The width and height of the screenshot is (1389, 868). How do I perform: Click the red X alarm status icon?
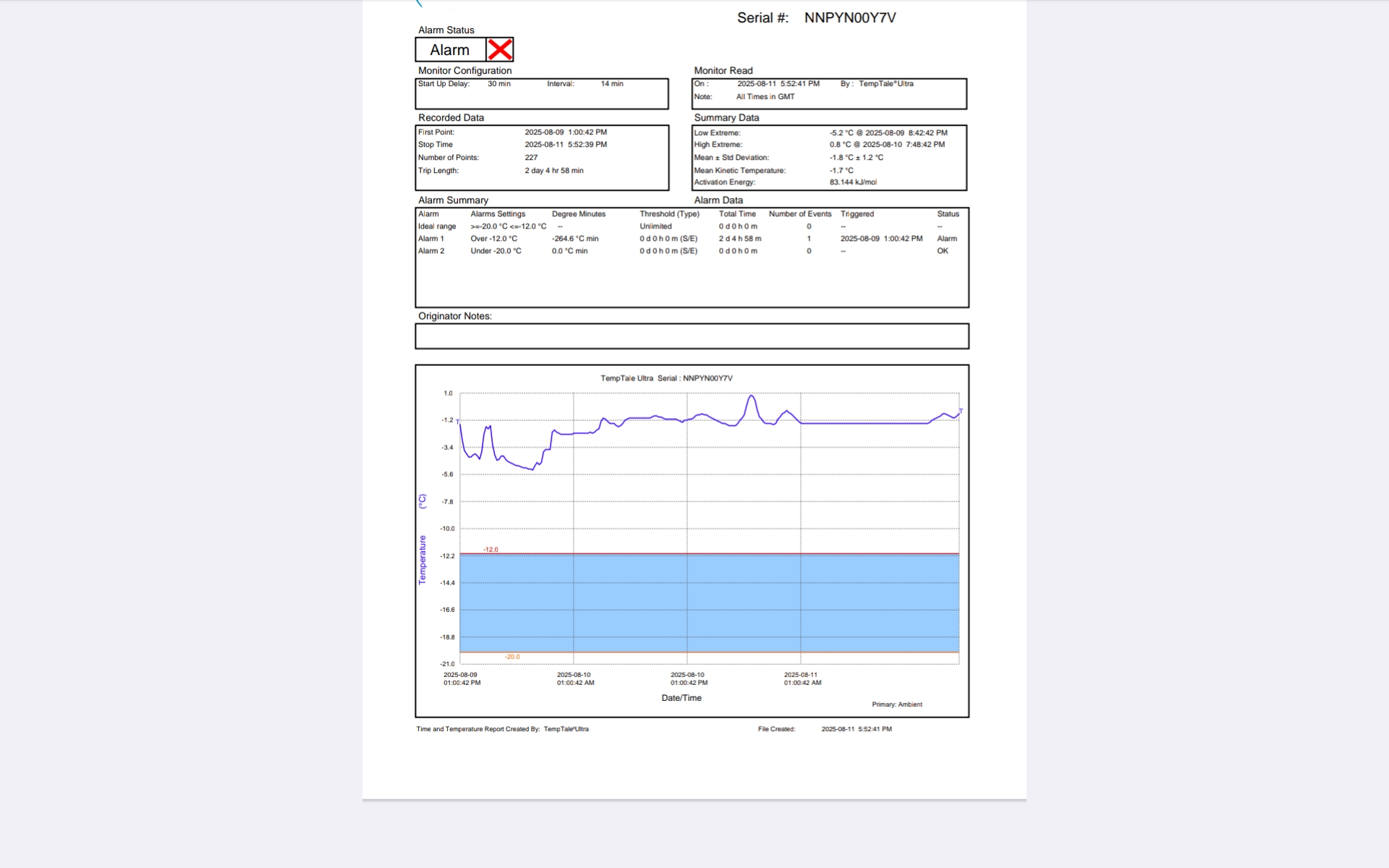[500, 50]
